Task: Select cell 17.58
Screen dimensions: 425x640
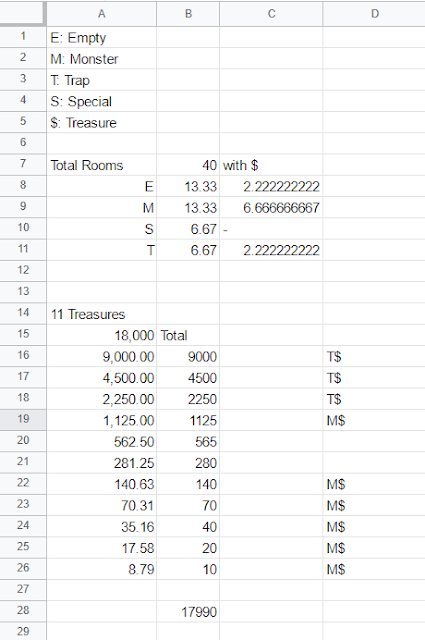Action: [102, 547]
